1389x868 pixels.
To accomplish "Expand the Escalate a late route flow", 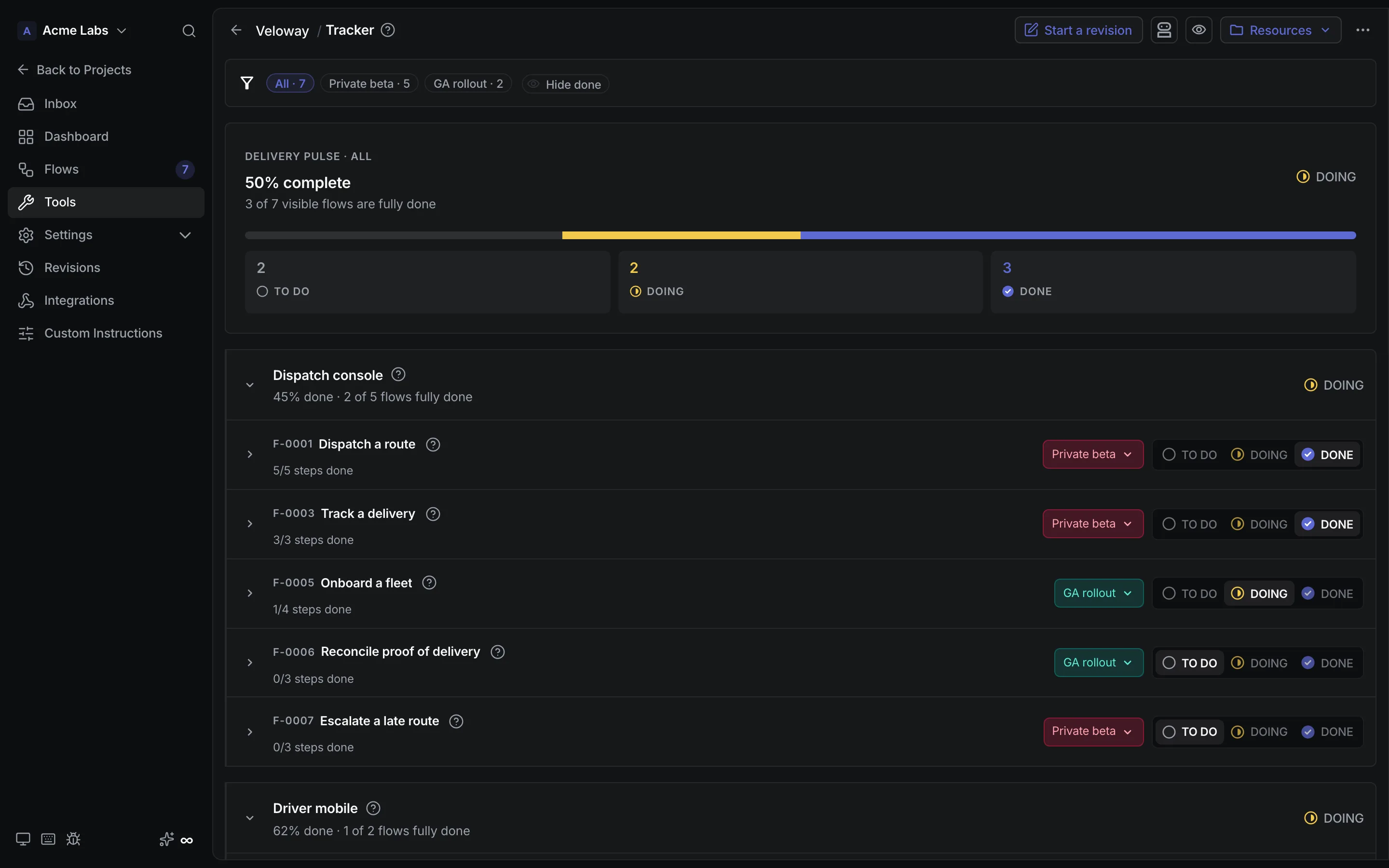I will [x=250, y=732].
